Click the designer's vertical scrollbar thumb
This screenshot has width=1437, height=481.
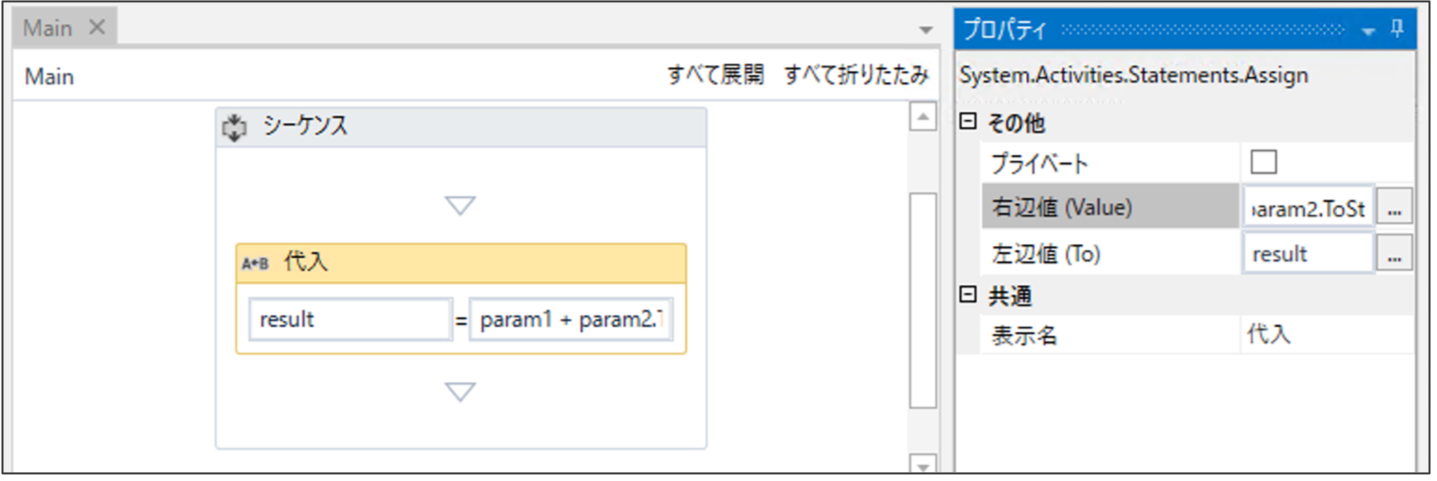click(922, 300)
